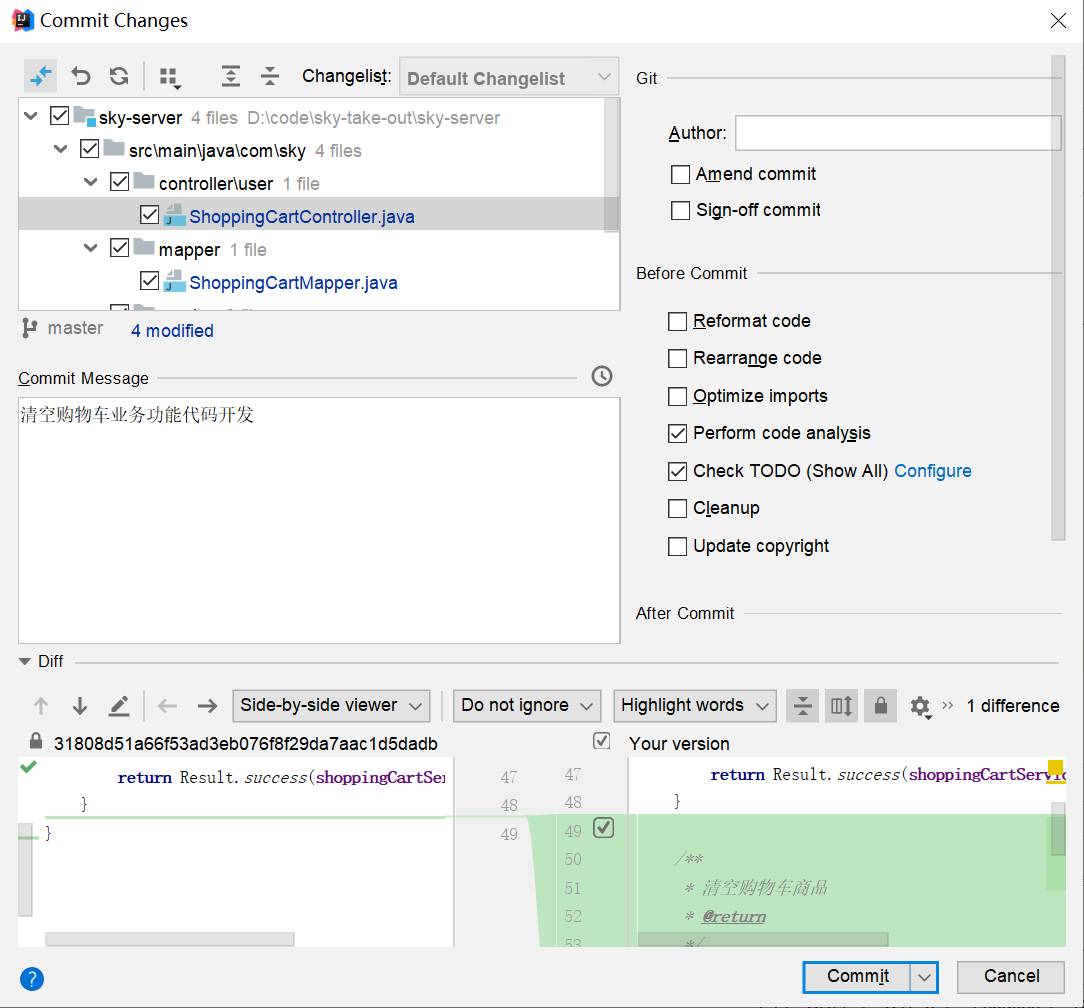1084x1008 pixels.
Task: Click green checkmark inspection icon in diff
Action: coord(28,766)
